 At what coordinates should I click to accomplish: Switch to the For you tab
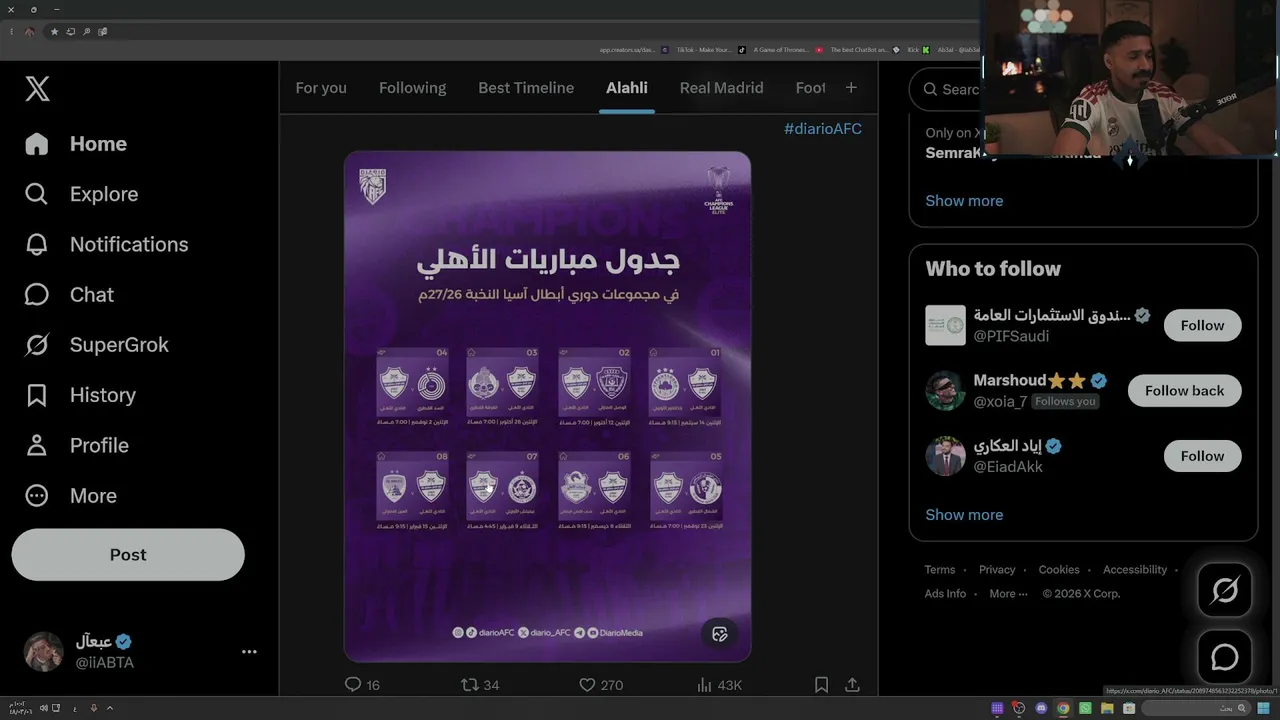coord(321,88)
